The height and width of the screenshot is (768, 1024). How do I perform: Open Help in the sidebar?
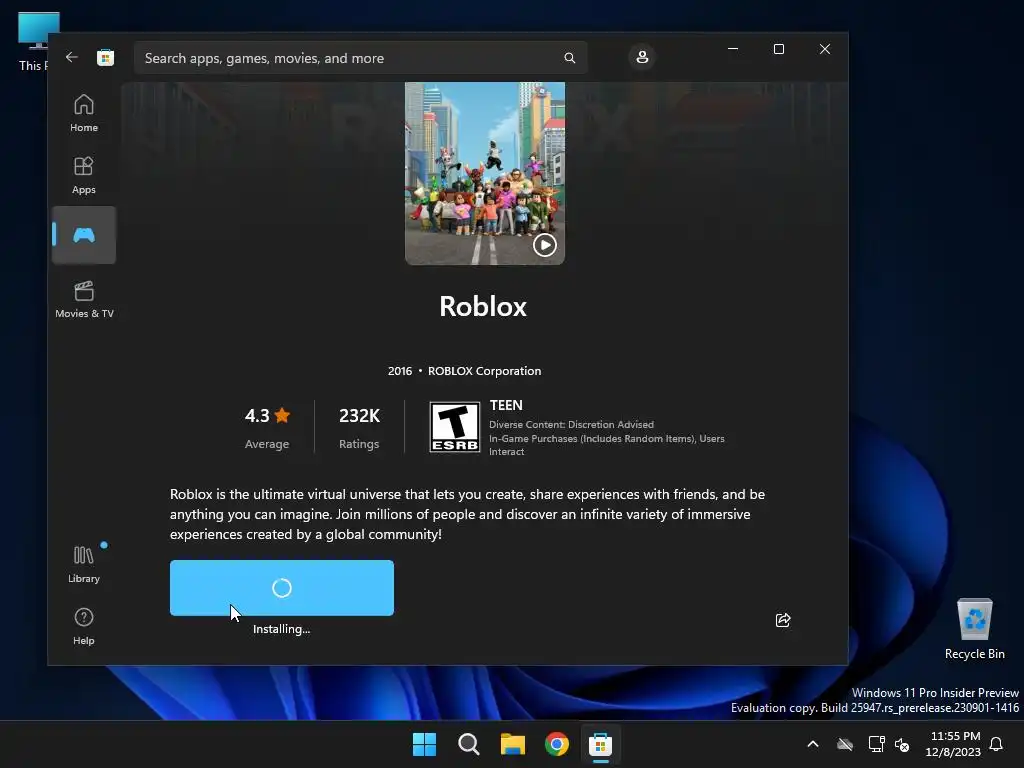coord(84,626)
